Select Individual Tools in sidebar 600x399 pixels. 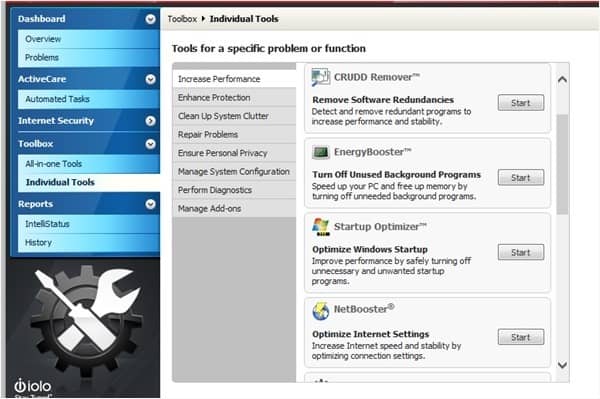coord(88,182)
